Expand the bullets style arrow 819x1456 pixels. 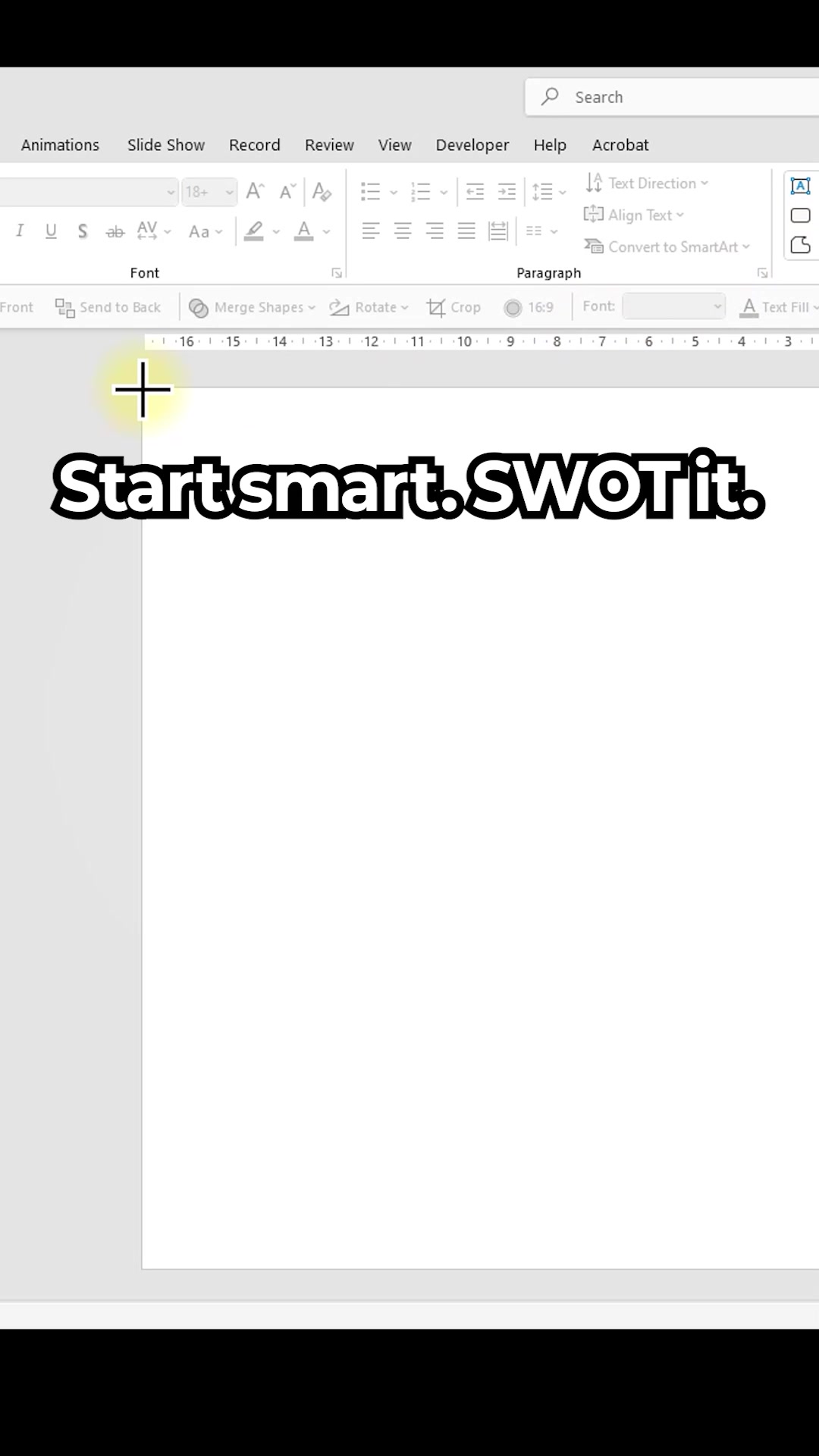tap(393, 192)
